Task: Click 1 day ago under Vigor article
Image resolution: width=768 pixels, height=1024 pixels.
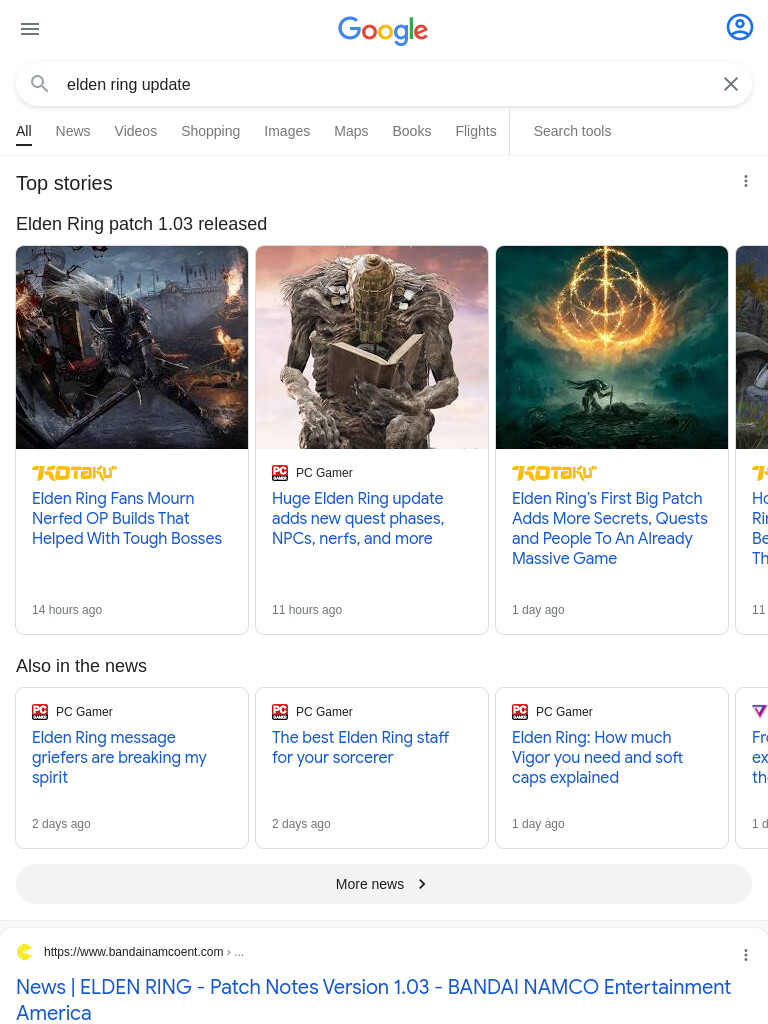Action: pos(538,824)
